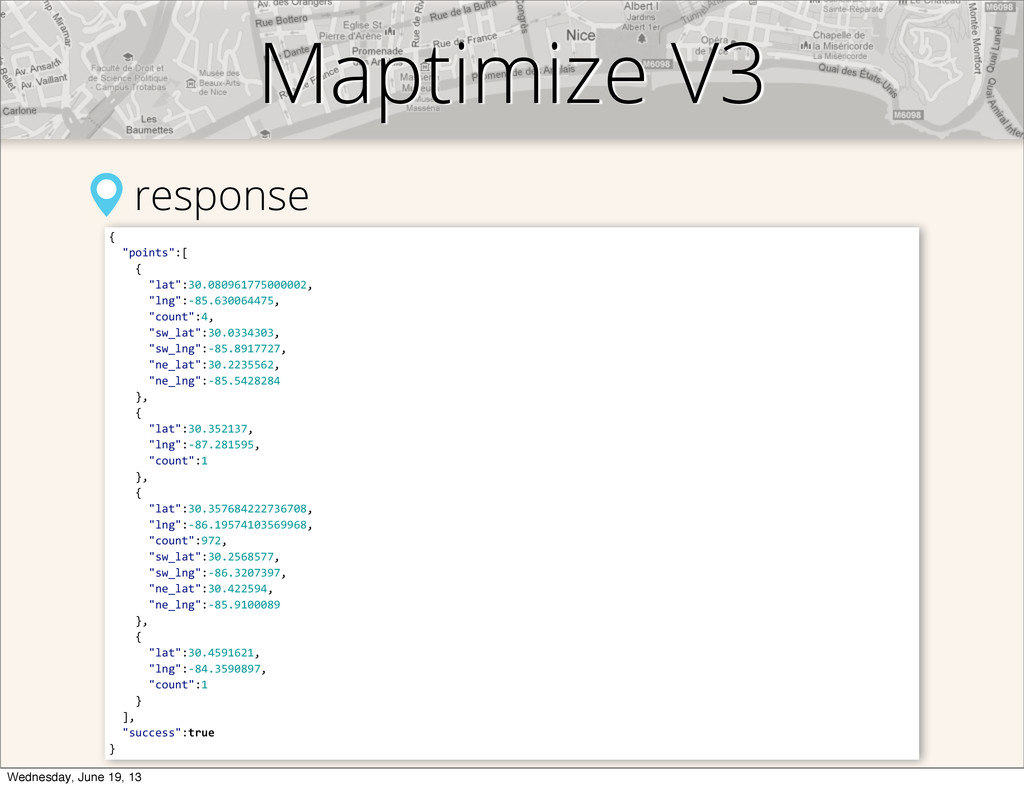Click ne_lng value -85.9100089
Viewport: 1024px width, 788px height.
[244, 605]
